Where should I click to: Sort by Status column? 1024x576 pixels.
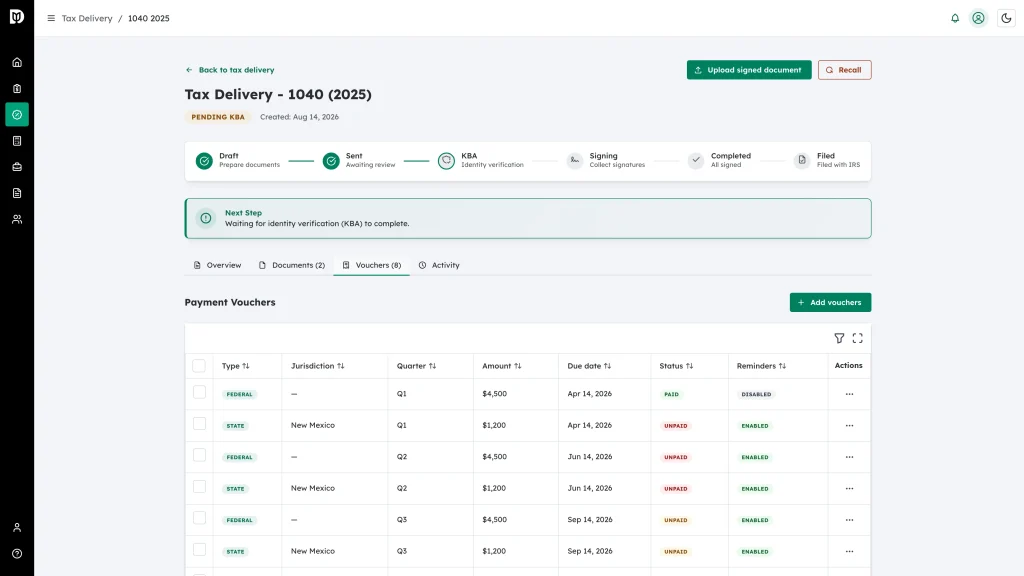coord(676,366)
